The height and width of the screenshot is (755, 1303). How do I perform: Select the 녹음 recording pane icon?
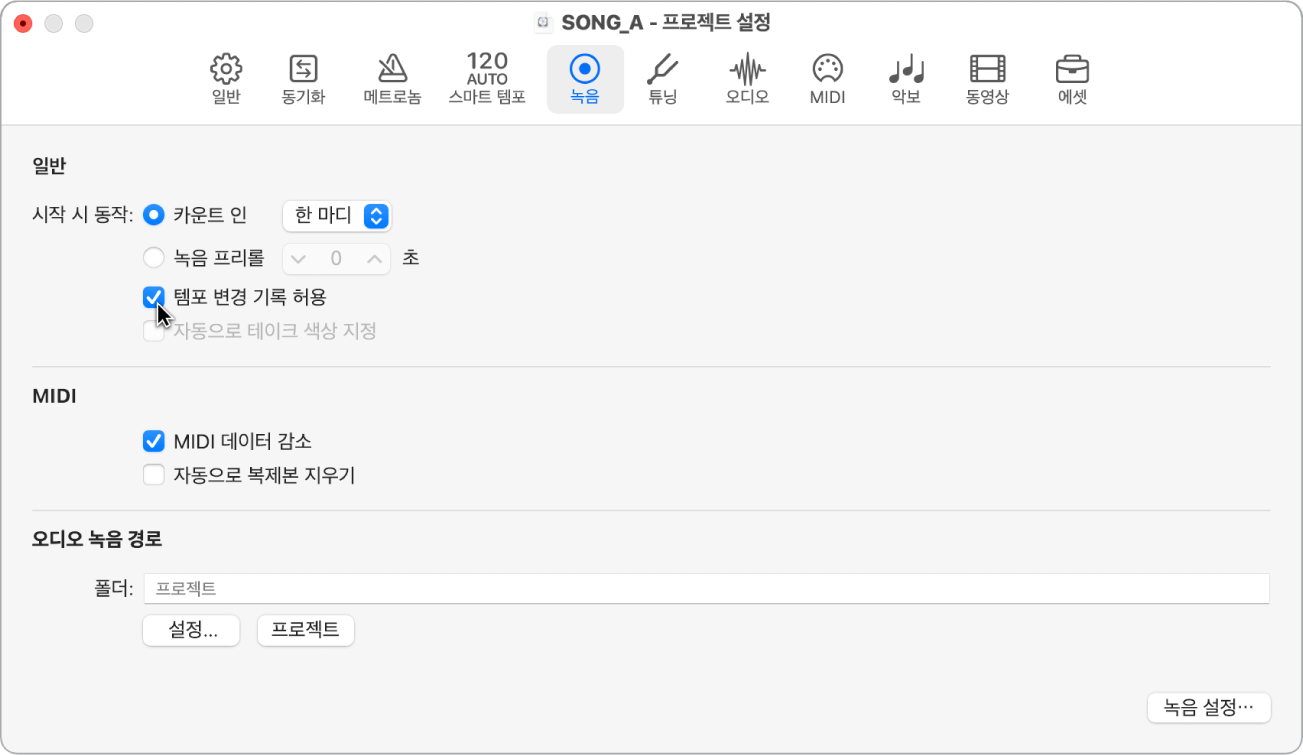pyautogui.click(x=585, y=79)
